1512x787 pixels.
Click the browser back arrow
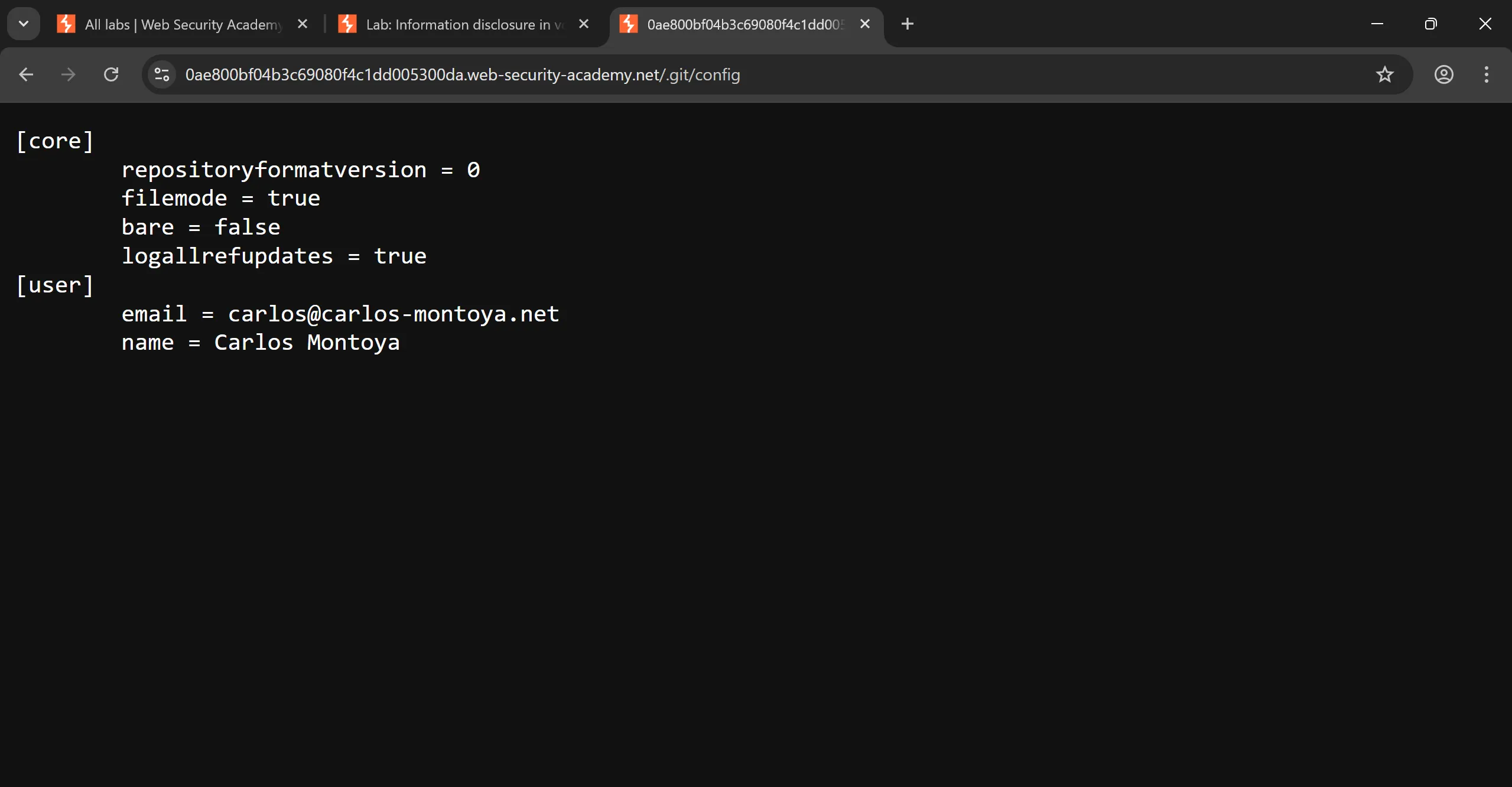pyautogui.click(x=26, y=74)
